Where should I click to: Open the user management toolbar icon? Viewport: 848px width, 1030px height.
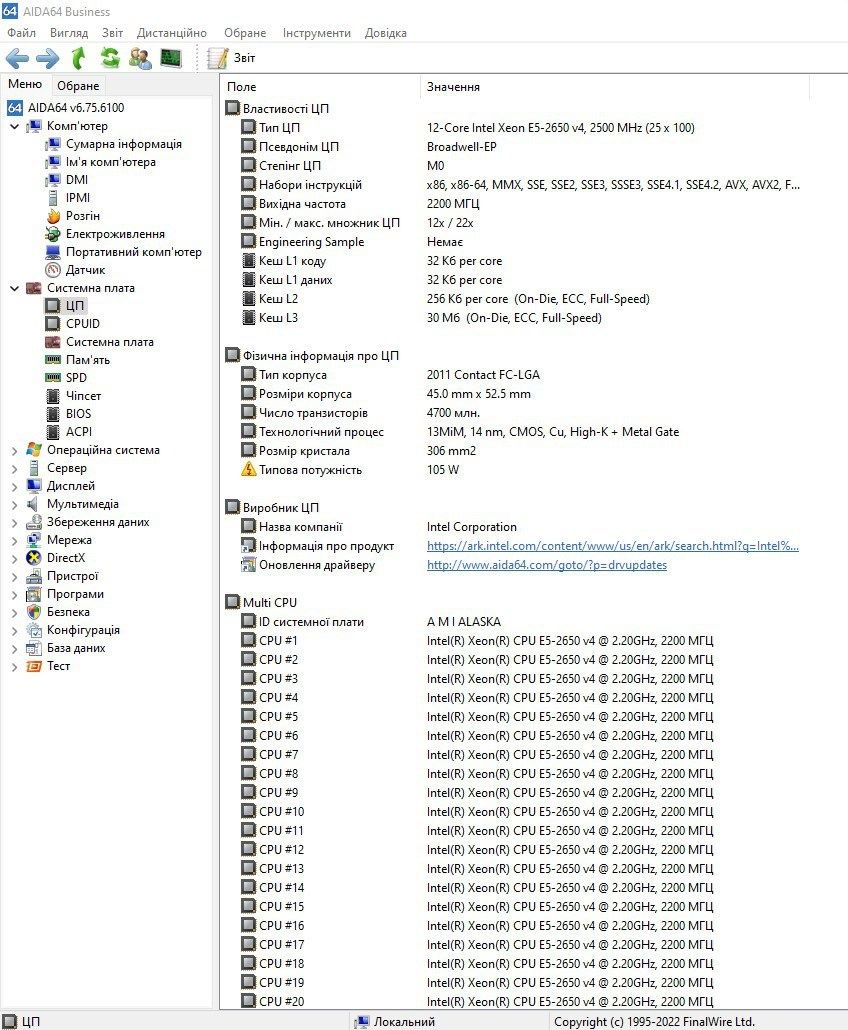point(140,58)
